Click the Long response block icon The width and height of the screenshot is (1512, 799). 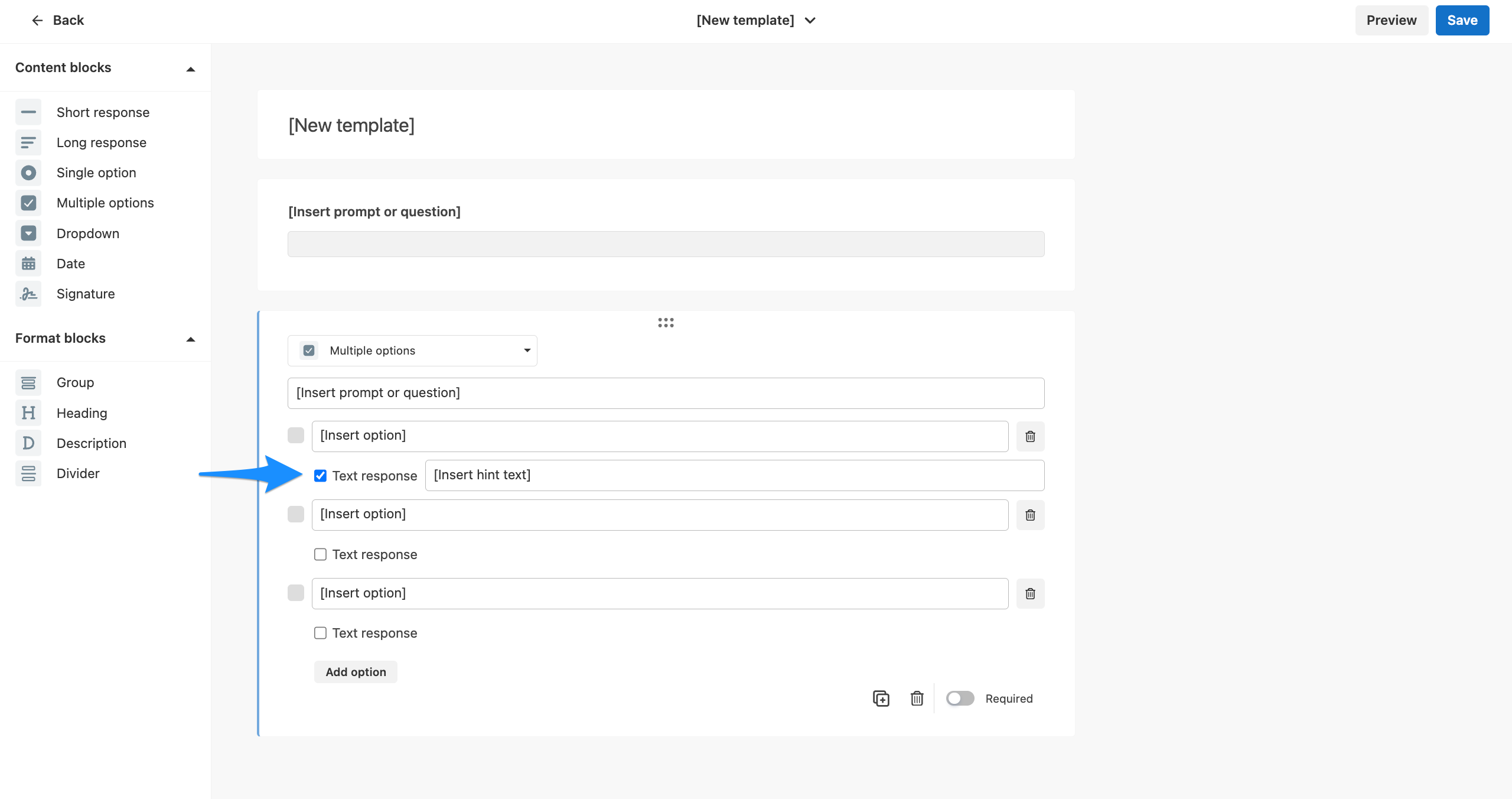pos(28,142)
